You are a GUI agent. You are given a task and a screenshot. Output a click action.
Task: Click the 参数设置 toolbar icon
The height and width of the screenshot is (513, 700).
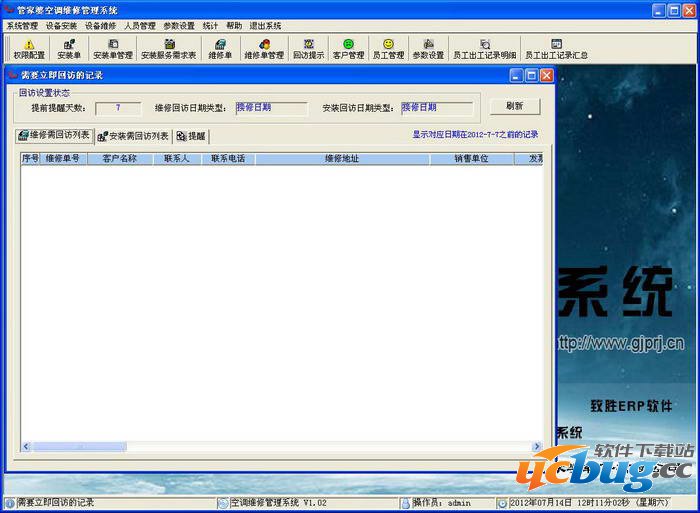point(428,49)
